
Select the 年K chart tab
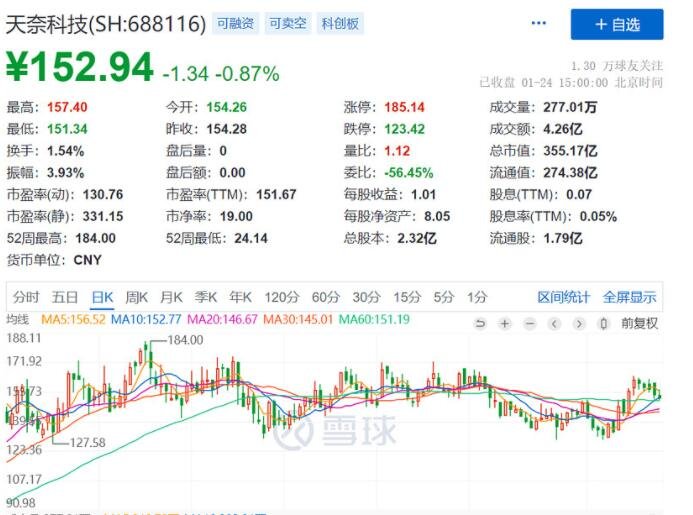[x=240, y=297]
